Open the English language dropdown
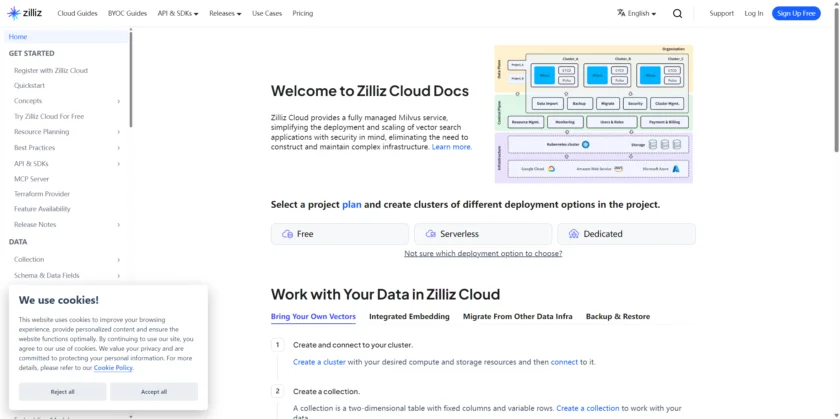 tap(636, 13)
